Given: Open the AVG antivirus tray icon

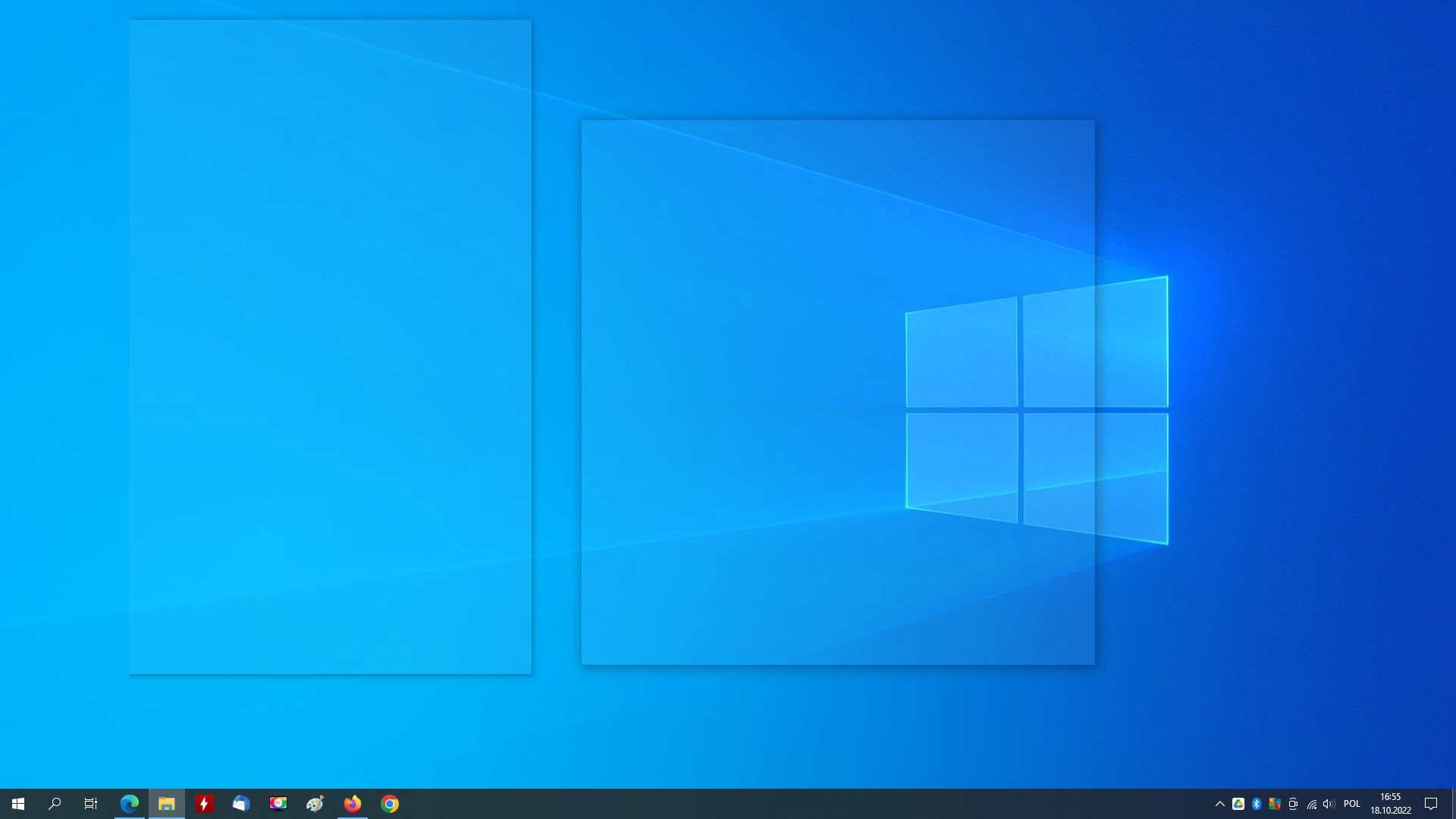Looking at the screenshot, I should 1275,804.
